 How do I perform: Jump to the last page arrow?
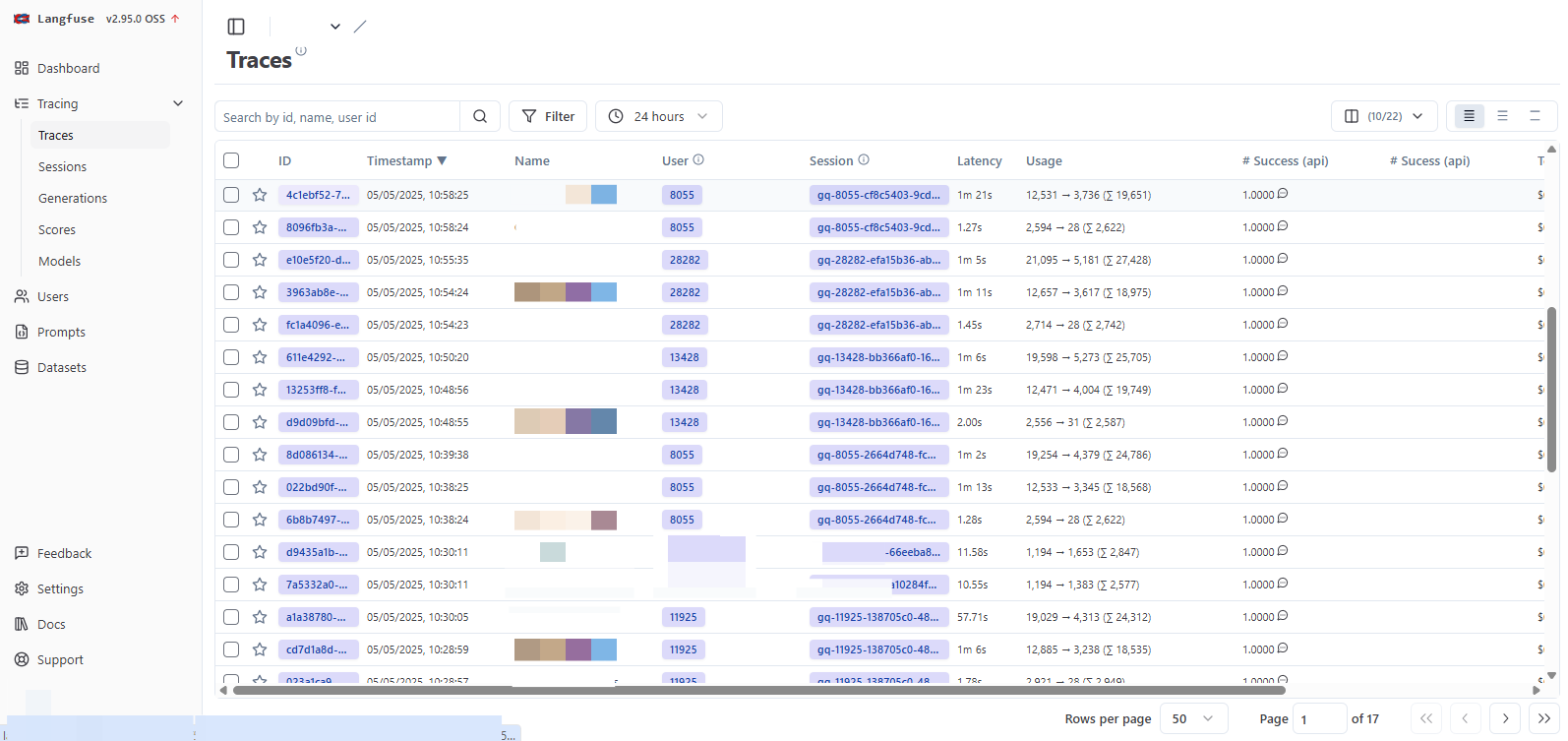(1543, 718)
